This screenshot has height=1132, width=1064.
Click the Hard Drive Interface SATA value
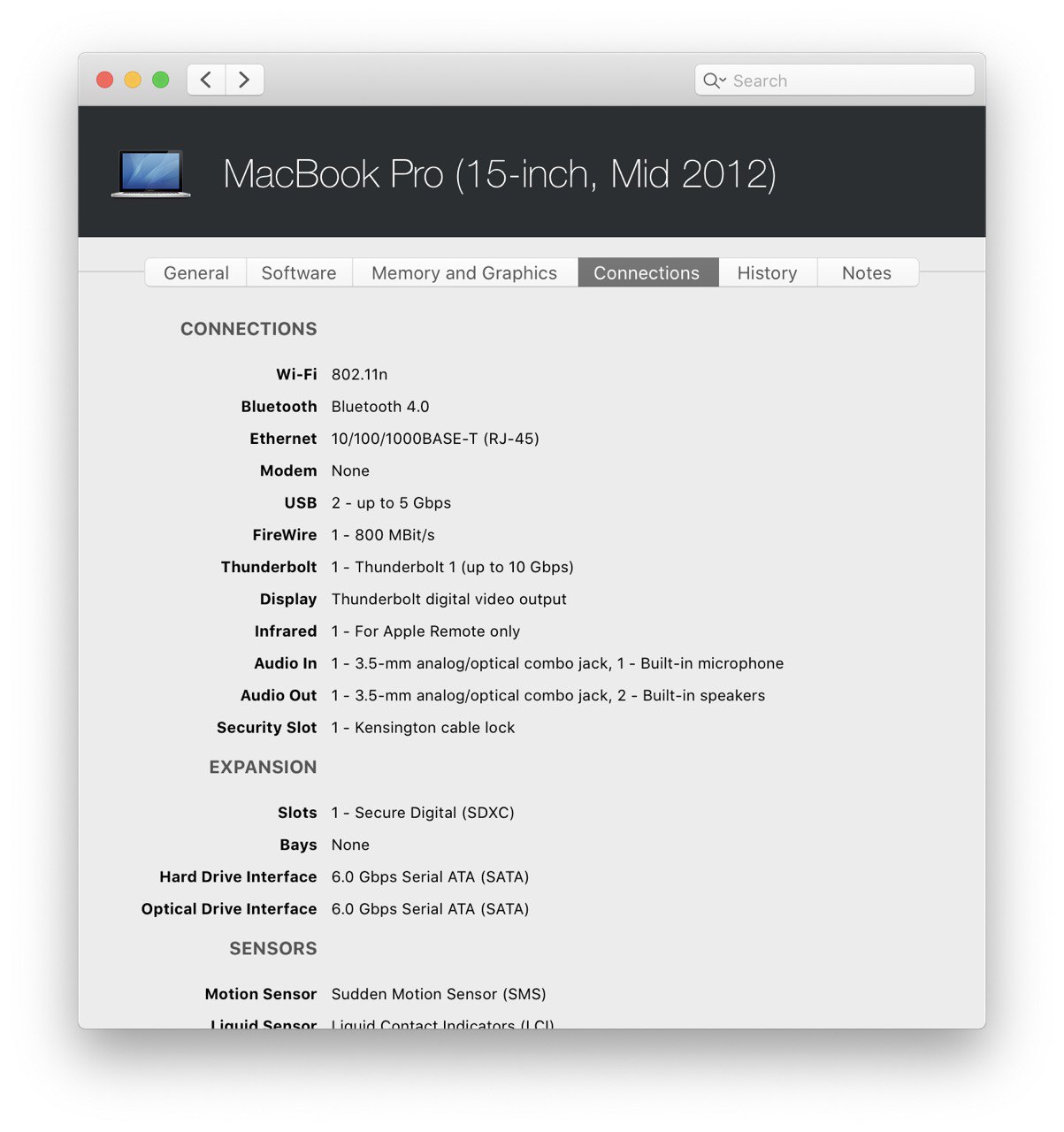pos(430,877)
